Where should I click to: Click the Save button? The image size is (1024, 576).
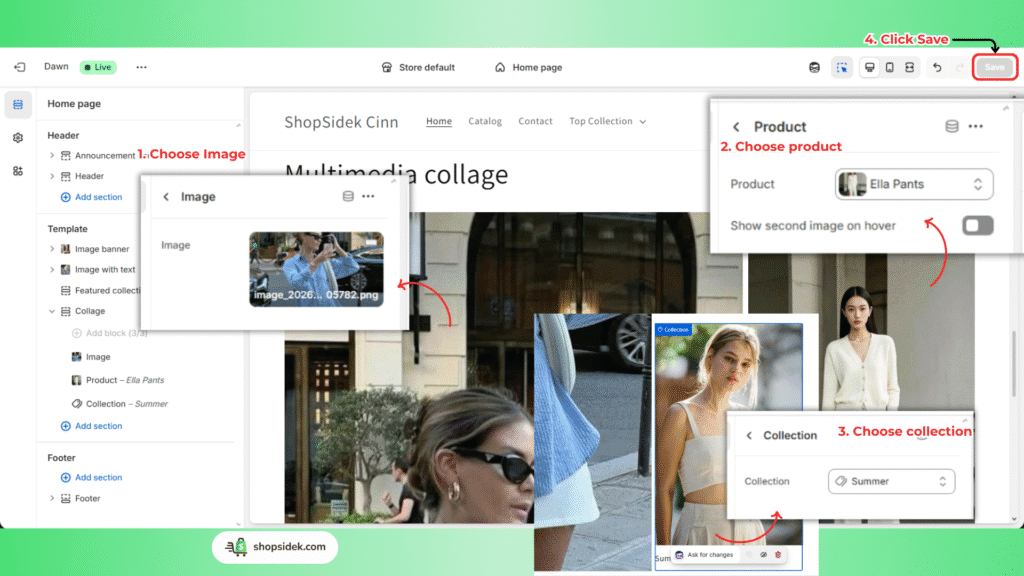[994, 67]
